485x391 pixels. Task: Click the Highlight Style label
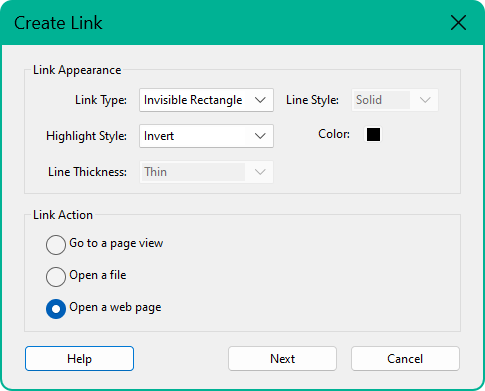pyautogui.click(x=86, y=136)
